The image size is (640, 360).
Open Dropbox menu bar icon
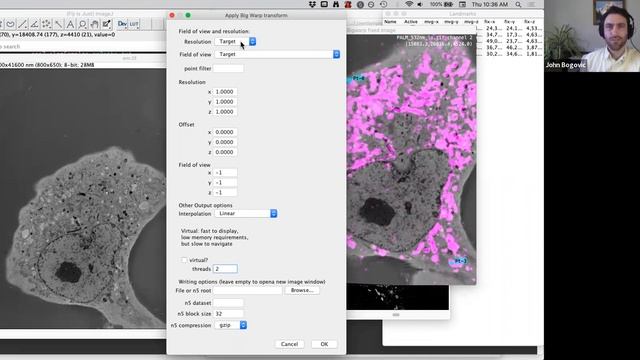(x=312, y=4)
